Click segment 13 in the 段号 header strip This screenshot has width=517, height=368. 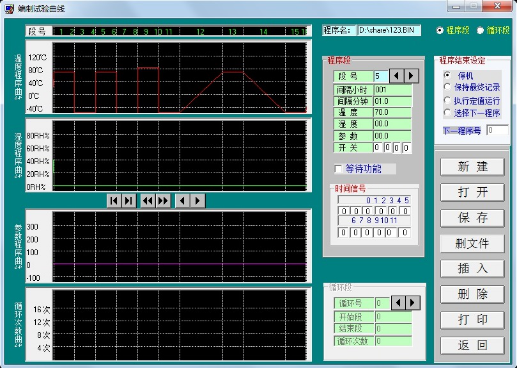(232, 32)
